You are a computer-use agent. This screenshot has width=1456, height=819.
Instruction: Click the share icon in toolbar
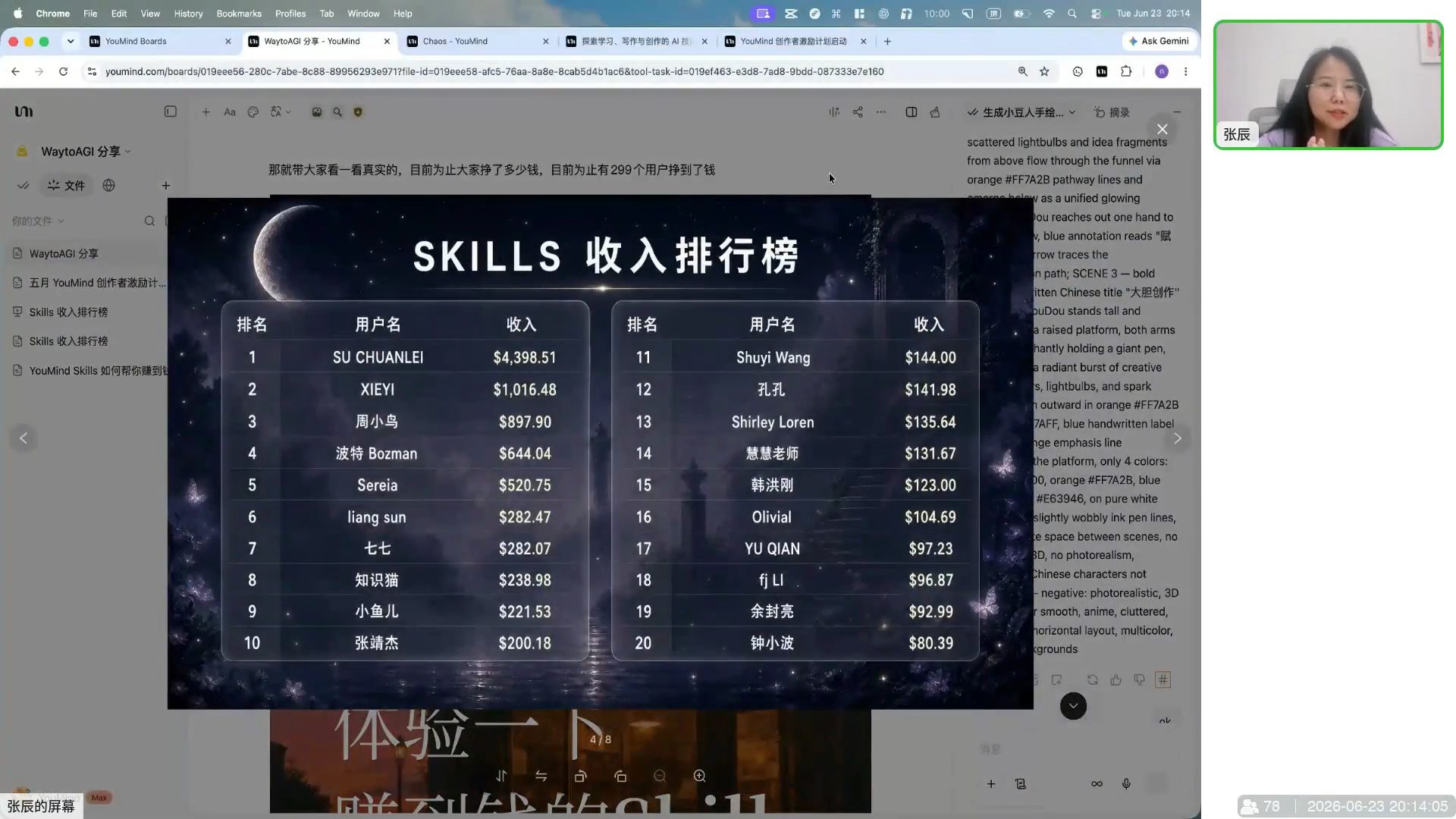click(x=858, y=112)
